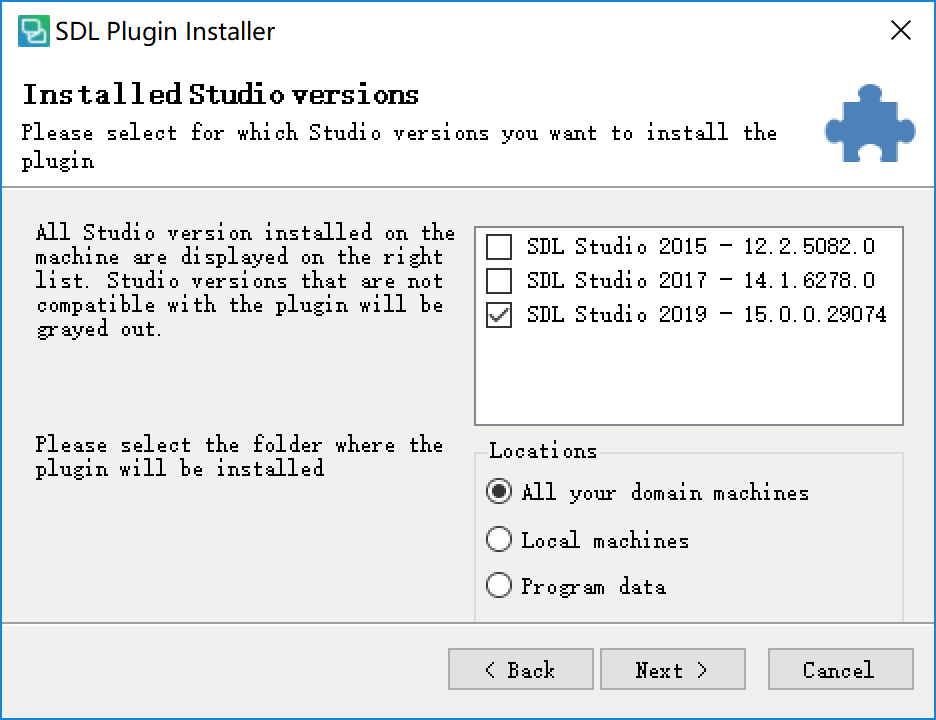Image resolution: width=936 pixels, height=720 pixels.
Task: Select the All your domain machines radio button
Action: tap(499, 492)
